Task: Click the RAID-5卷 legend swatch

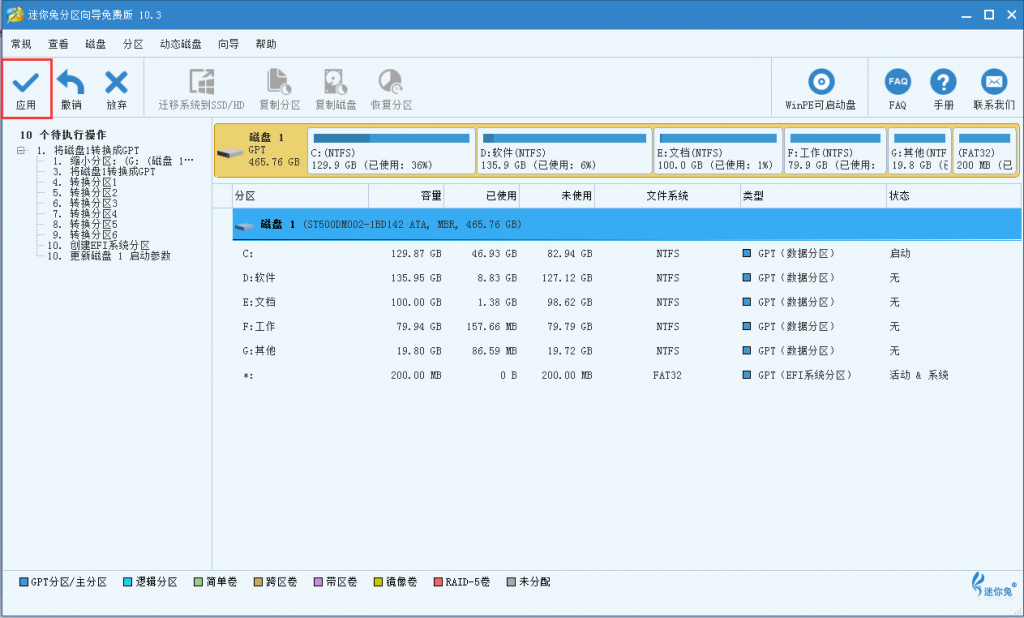Action: [438, 582]
